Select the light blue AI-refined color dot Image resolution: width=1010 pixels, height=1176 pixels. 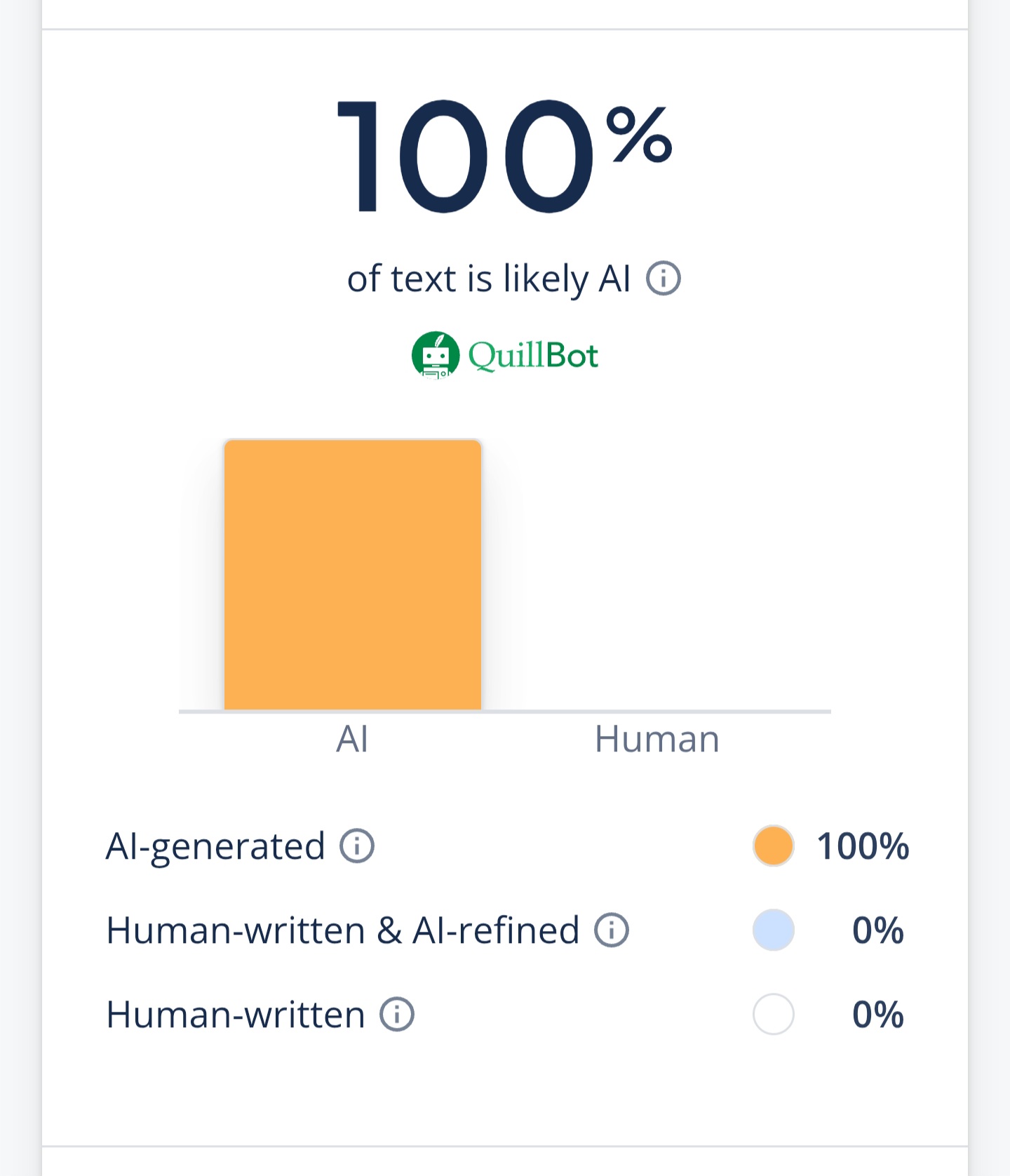[773, 930]
